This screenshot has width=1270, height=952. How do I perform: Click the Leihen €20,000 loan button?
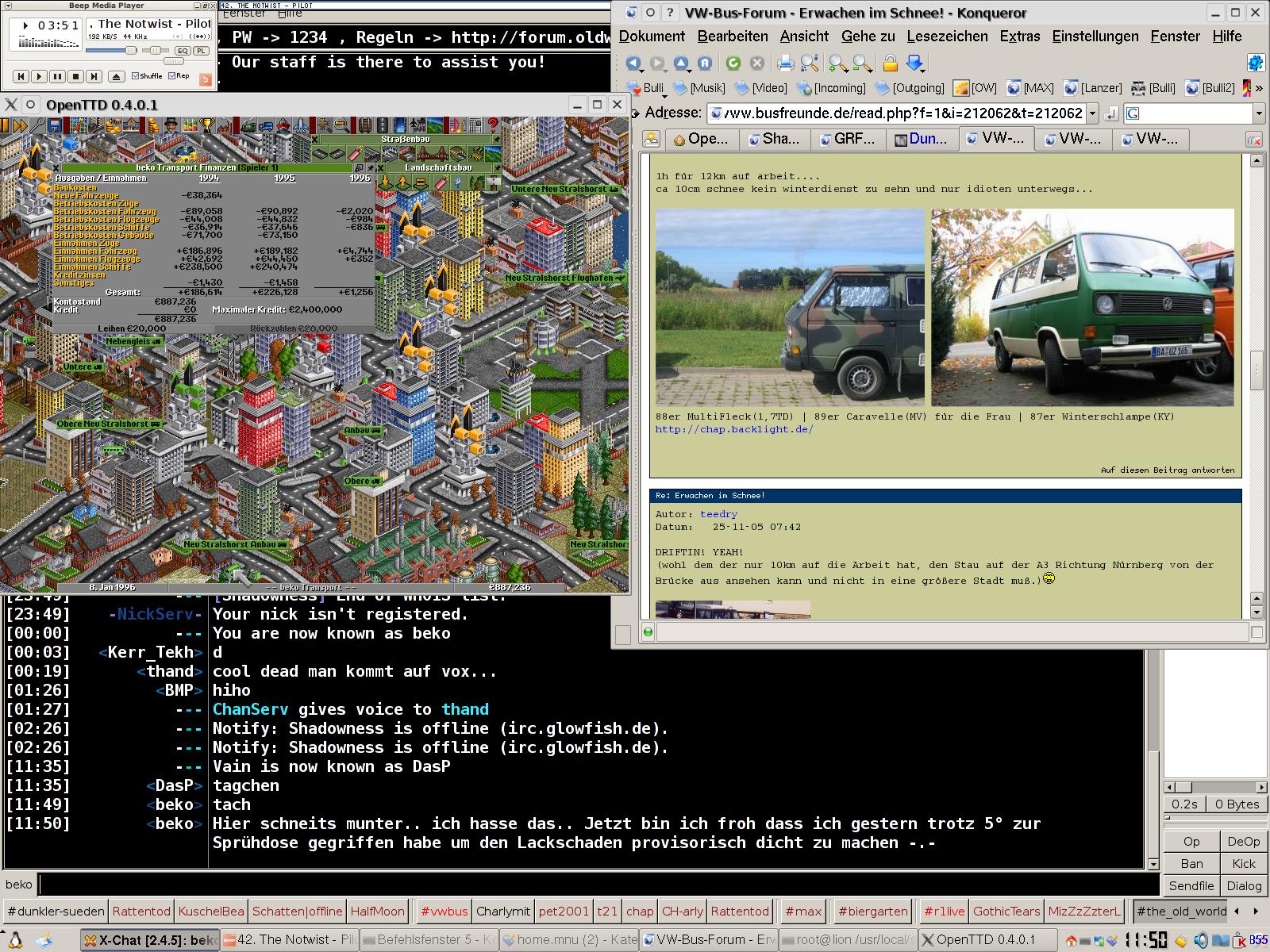pos(133,328)
